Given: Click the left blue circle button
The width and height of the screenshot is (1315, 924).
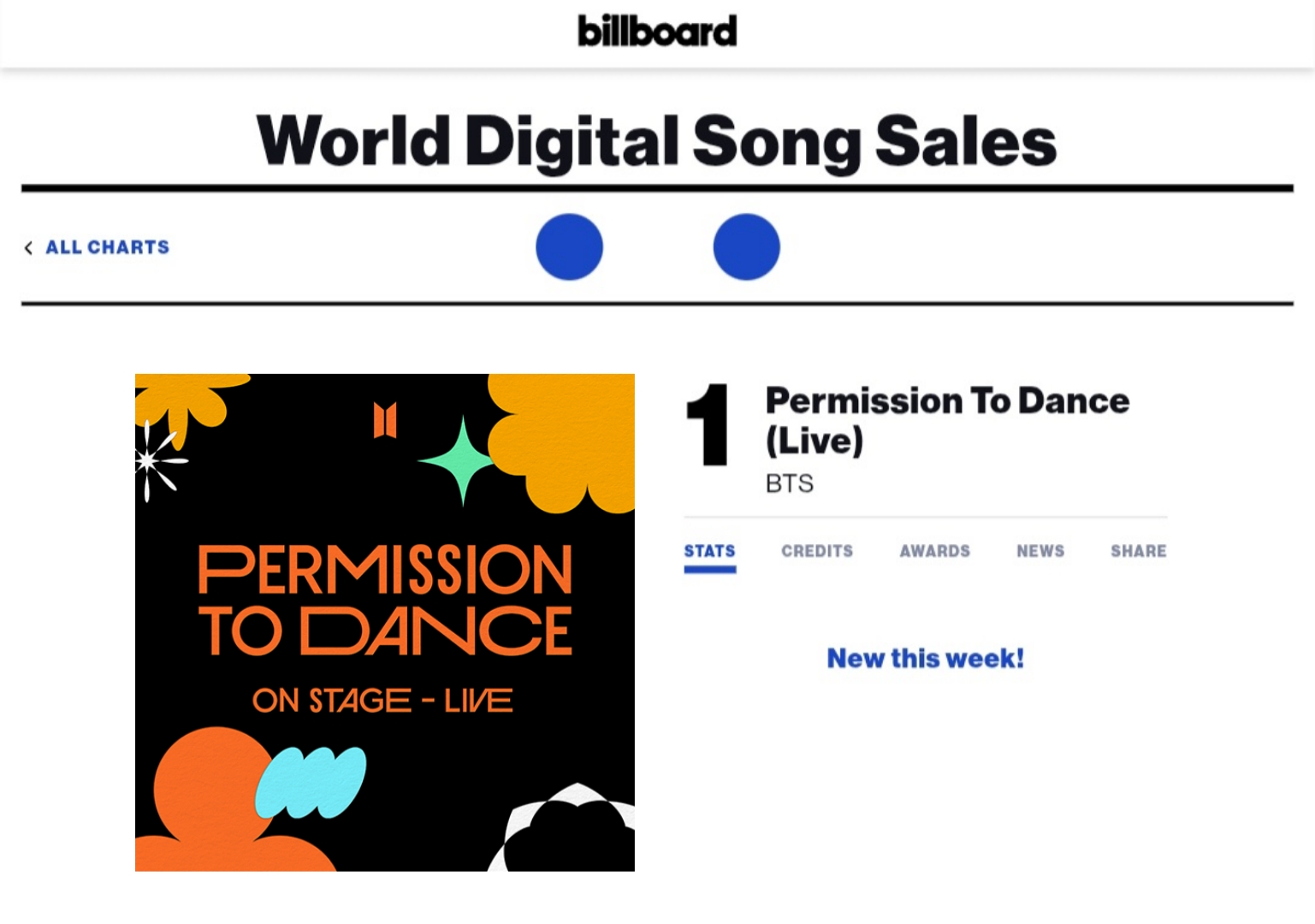Looking at the screenshot, I should 569,246.
